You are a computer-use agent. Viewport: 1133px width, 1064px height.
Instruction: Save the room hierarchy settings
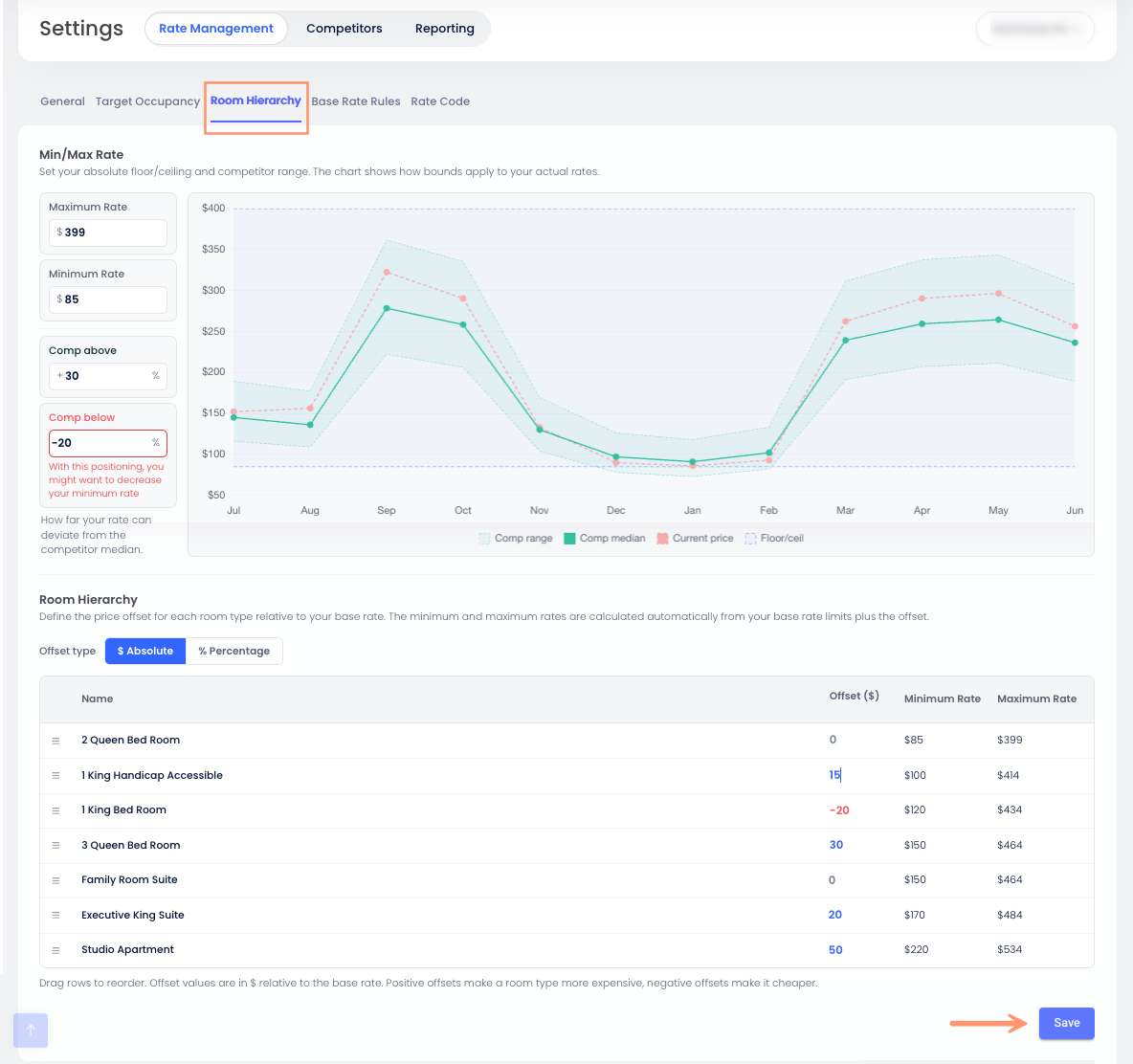[1067, 1023]
